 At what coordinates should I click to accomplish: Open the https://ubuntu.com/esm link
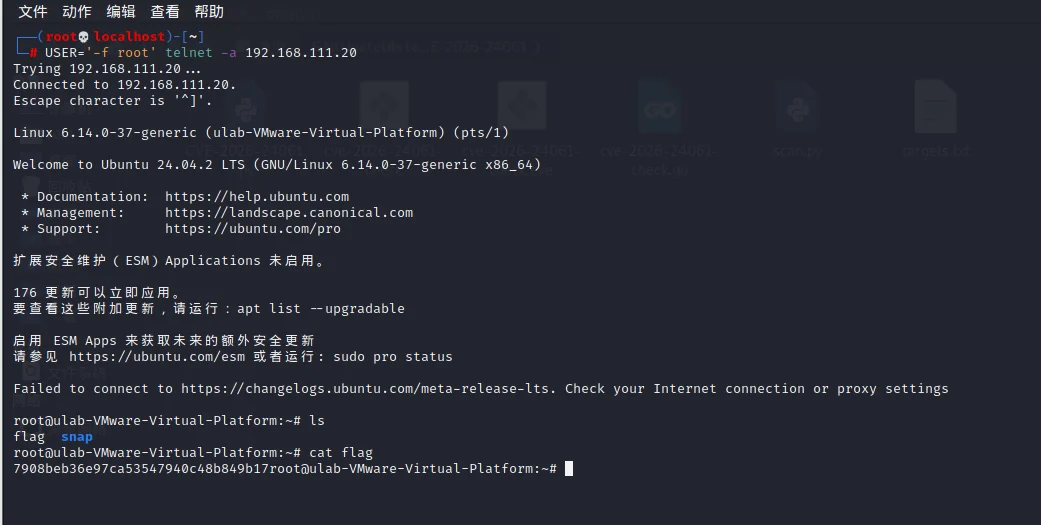[x=157, y=356]
